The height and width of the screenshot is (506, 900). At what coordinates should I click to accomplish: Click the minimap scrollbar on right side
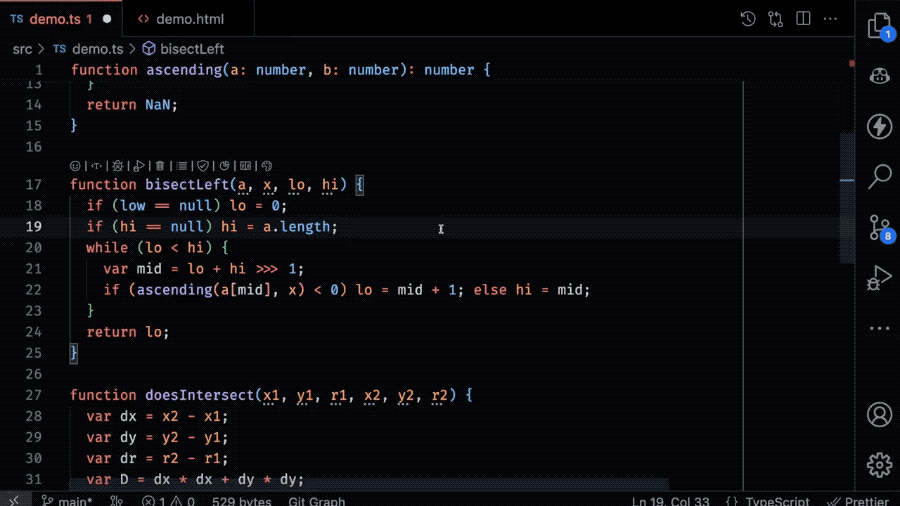pos(847,198)
